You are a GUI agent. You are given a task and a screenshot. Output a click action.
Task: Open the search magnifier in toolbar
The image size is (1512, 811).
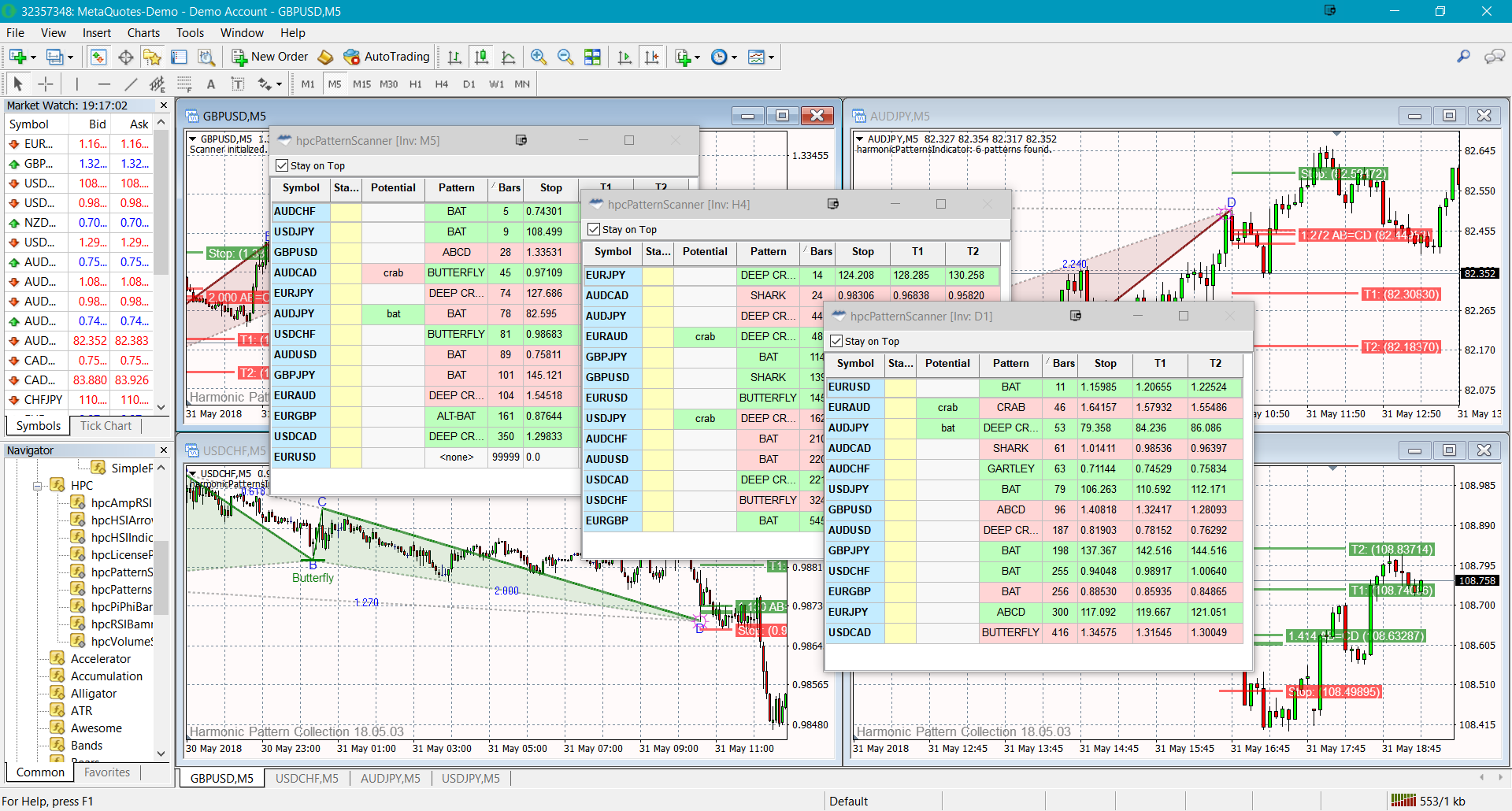[1463, 57]
